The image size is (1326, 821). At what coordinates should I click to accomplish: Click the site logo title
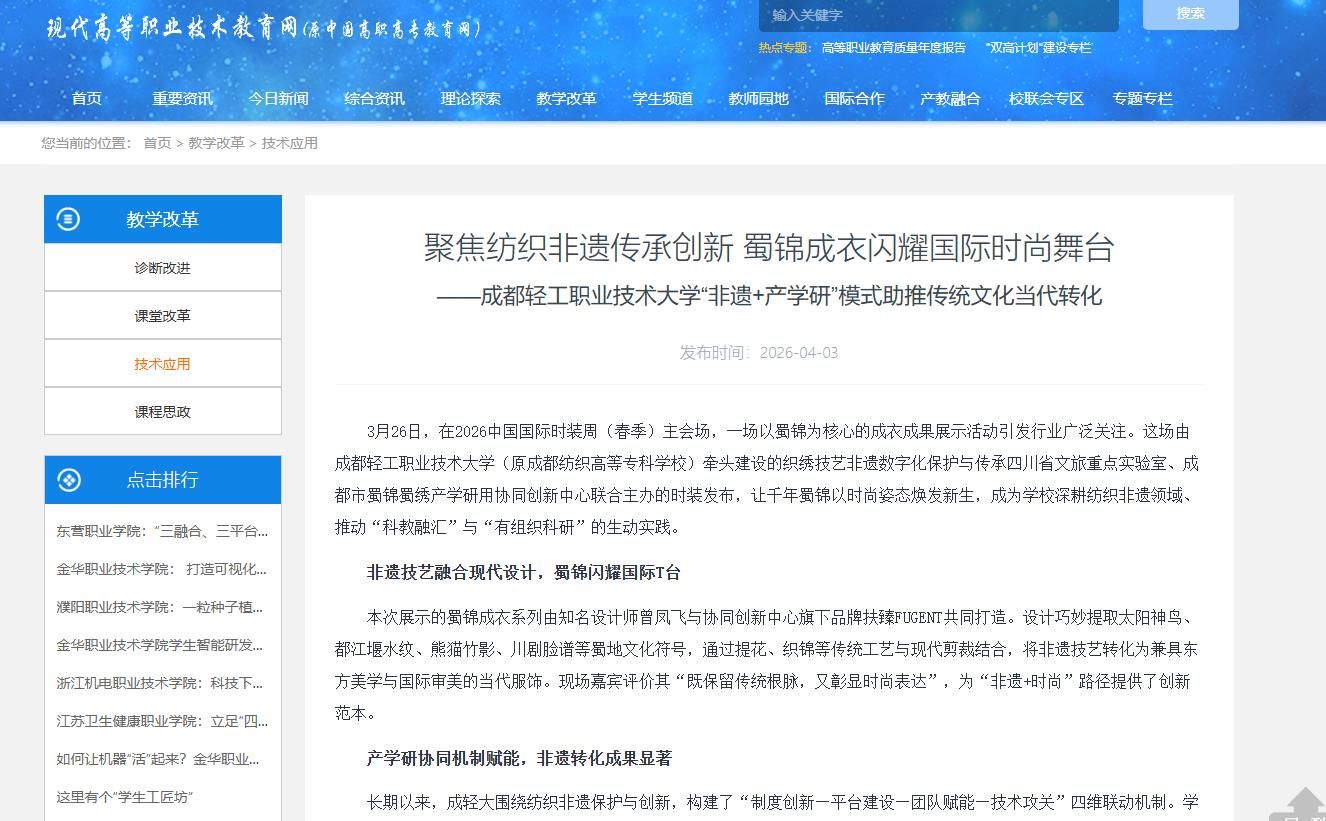tap(264, 28)
